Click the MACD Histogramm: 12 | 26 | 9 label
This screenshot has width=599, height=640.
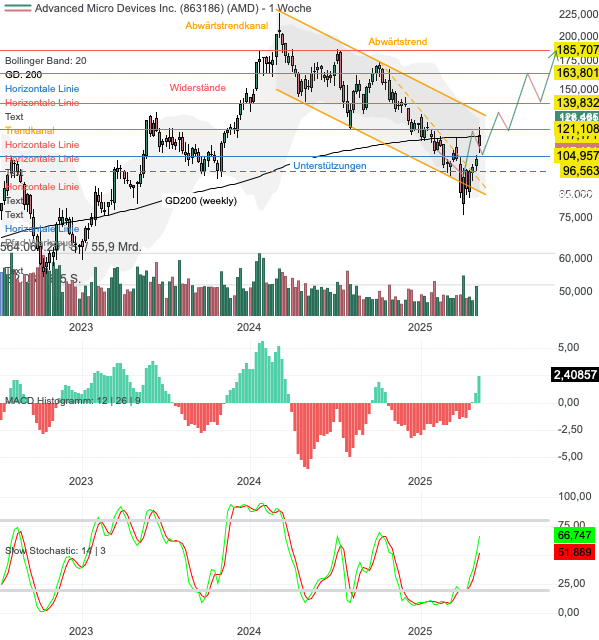point(73,400)
